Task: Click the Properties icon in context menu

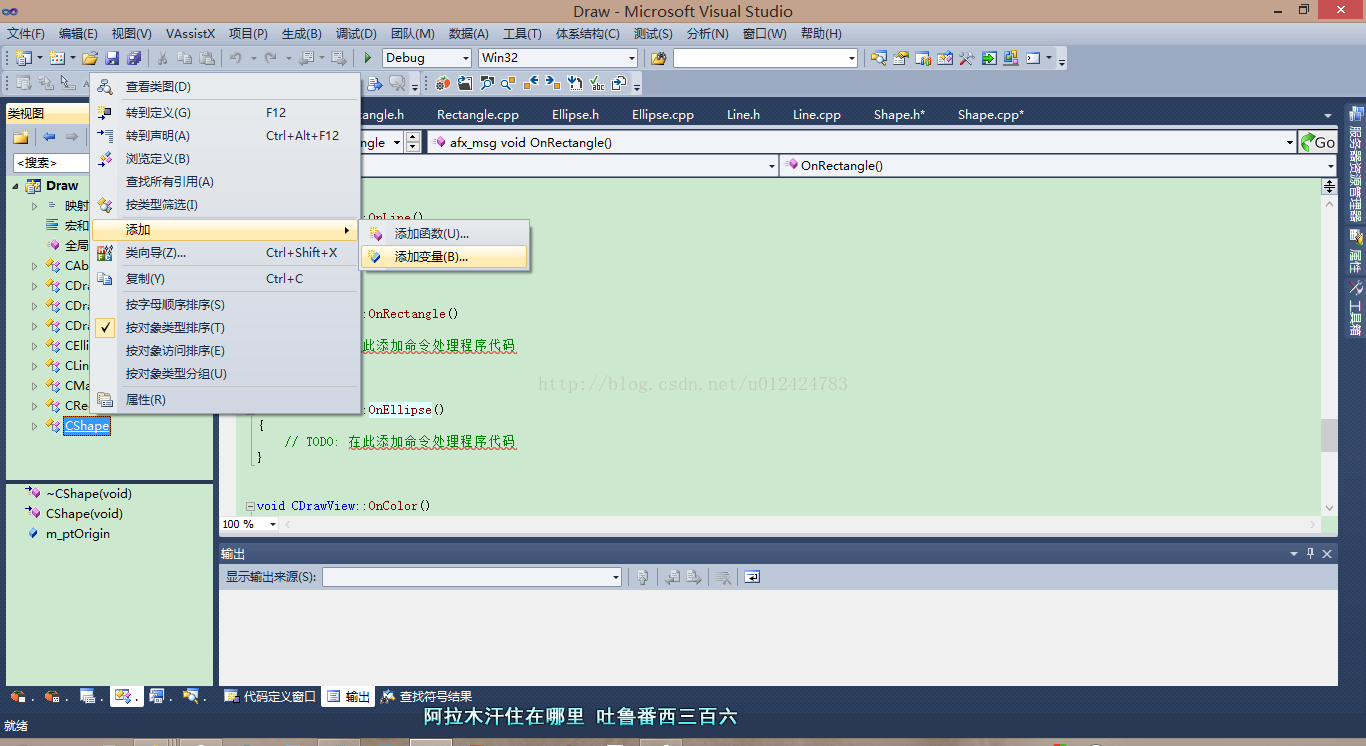Action: pos(105,400)
